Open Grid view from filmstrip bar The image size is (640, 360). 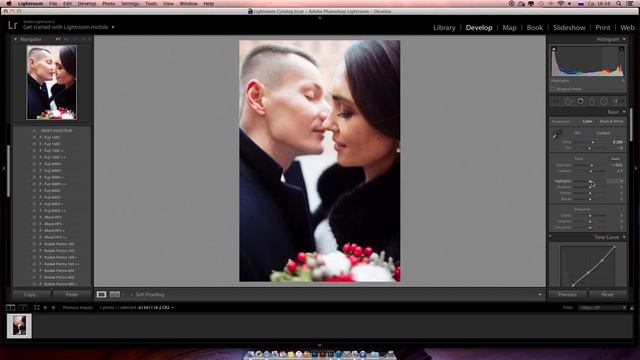click(37, 307)
